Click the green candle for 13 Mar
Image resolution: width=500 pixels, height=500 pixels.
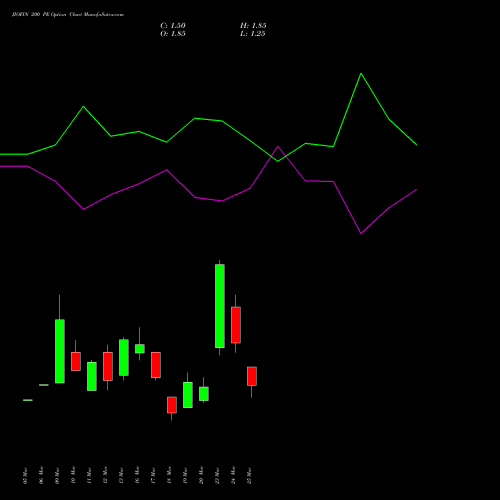click(124, 357)
